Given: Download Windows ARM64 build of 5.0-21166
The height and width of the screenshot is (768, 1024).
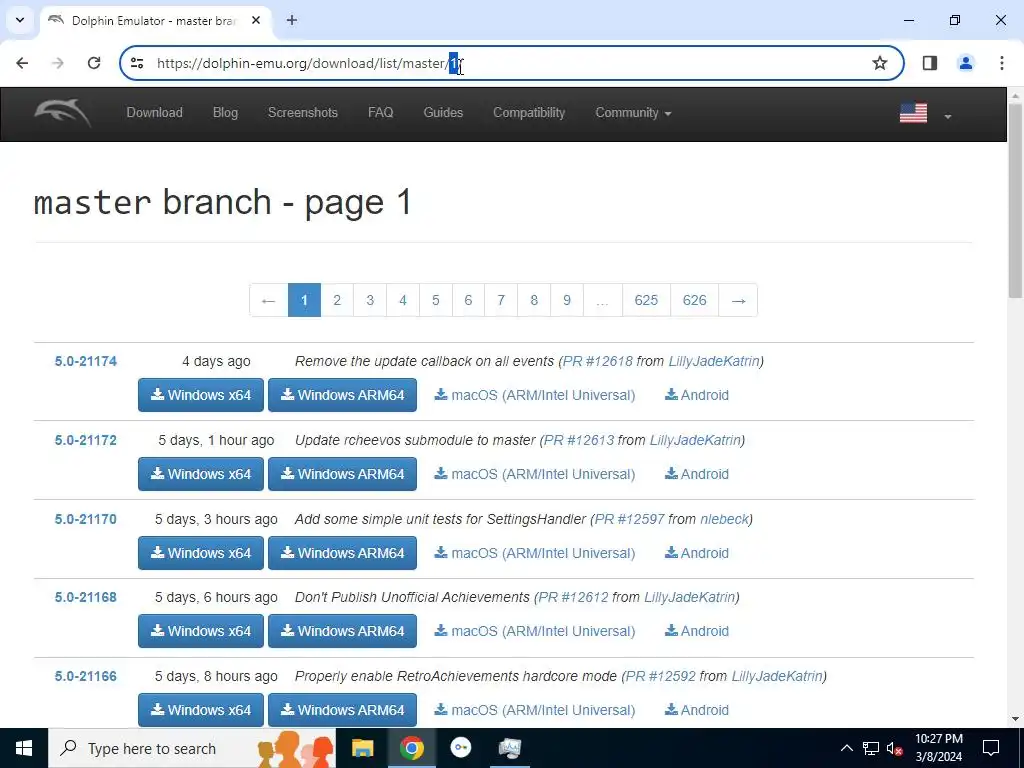Looking at the screenshot, I should click(x=342, y=710).
